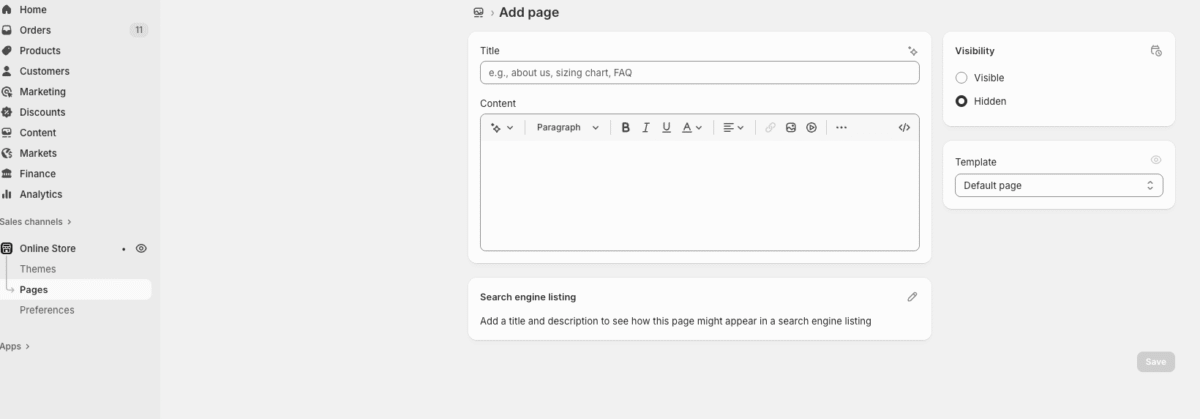
Task: Edit search engine listing with pencil icon
Action: click(912, 297)
